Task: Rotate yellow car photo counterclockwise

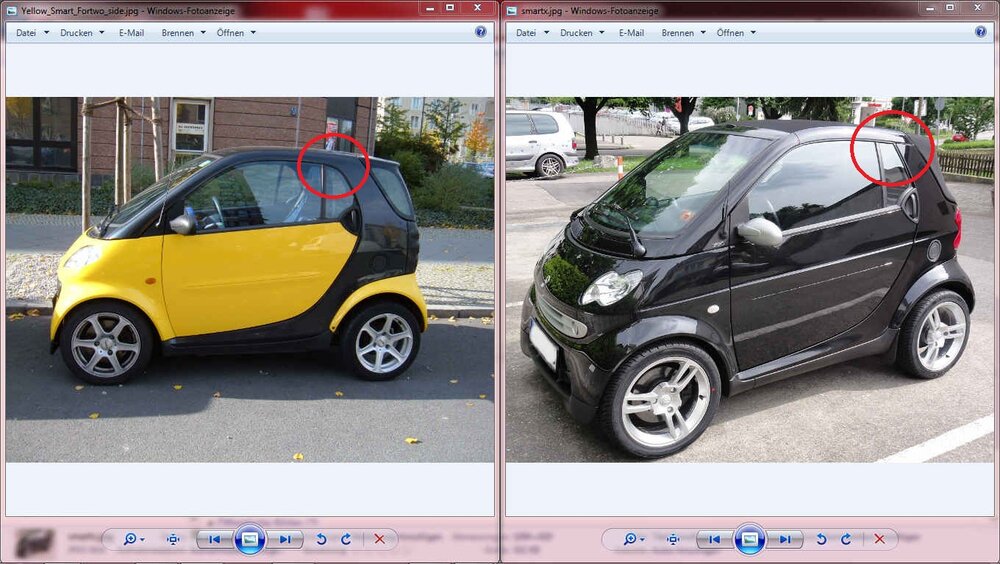Action: point(321,540)
